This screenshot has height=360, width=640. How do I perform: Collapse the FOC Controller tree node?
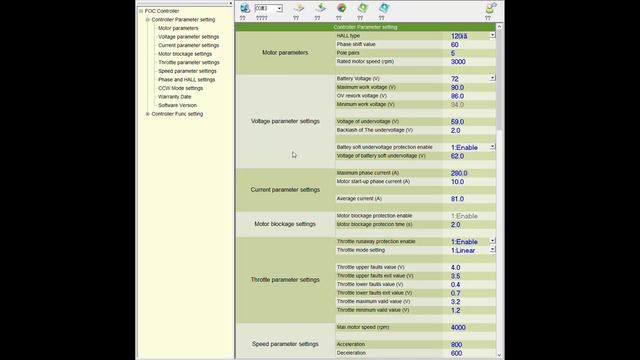coord(141,11)
